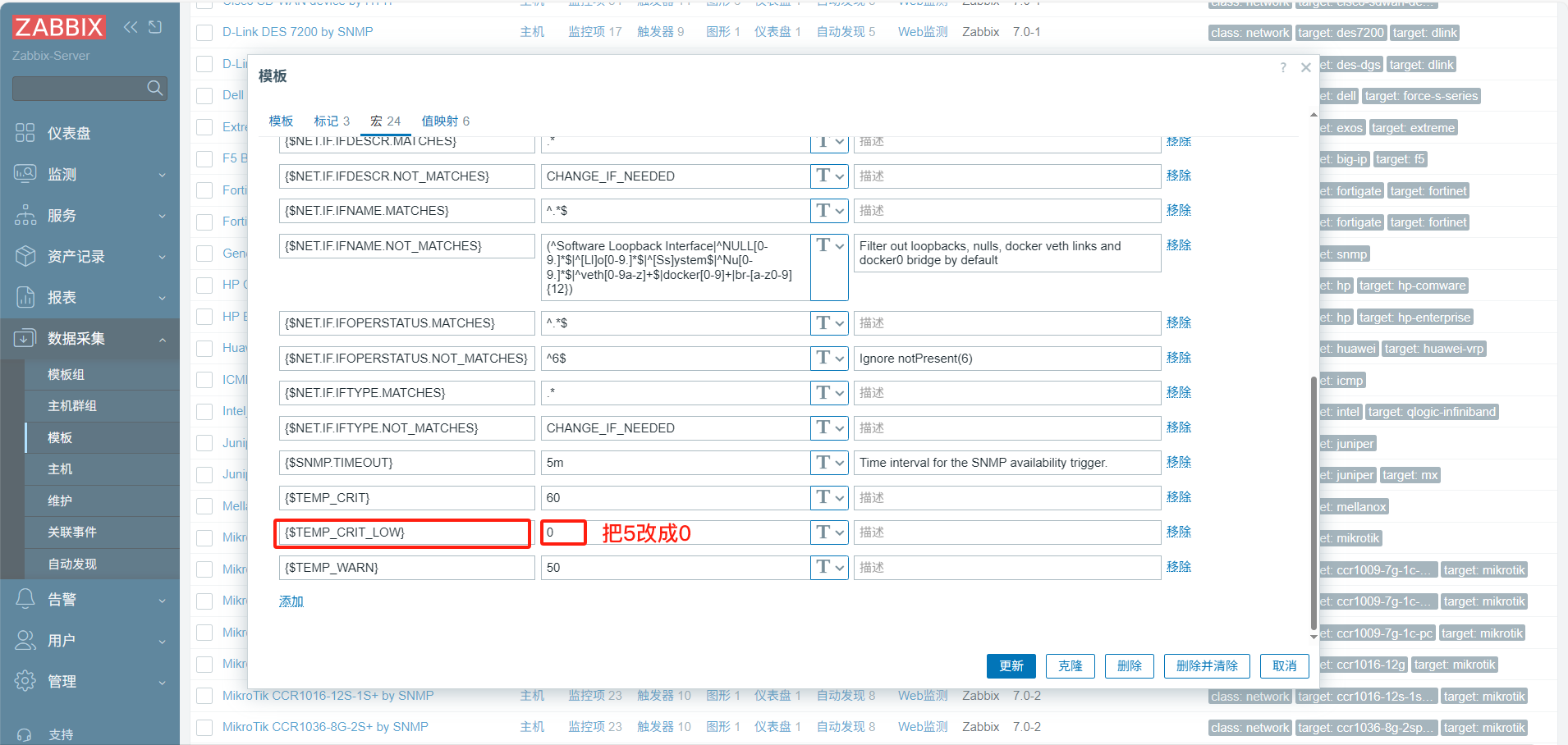Click the 取消 button

tap(1285, 666)
